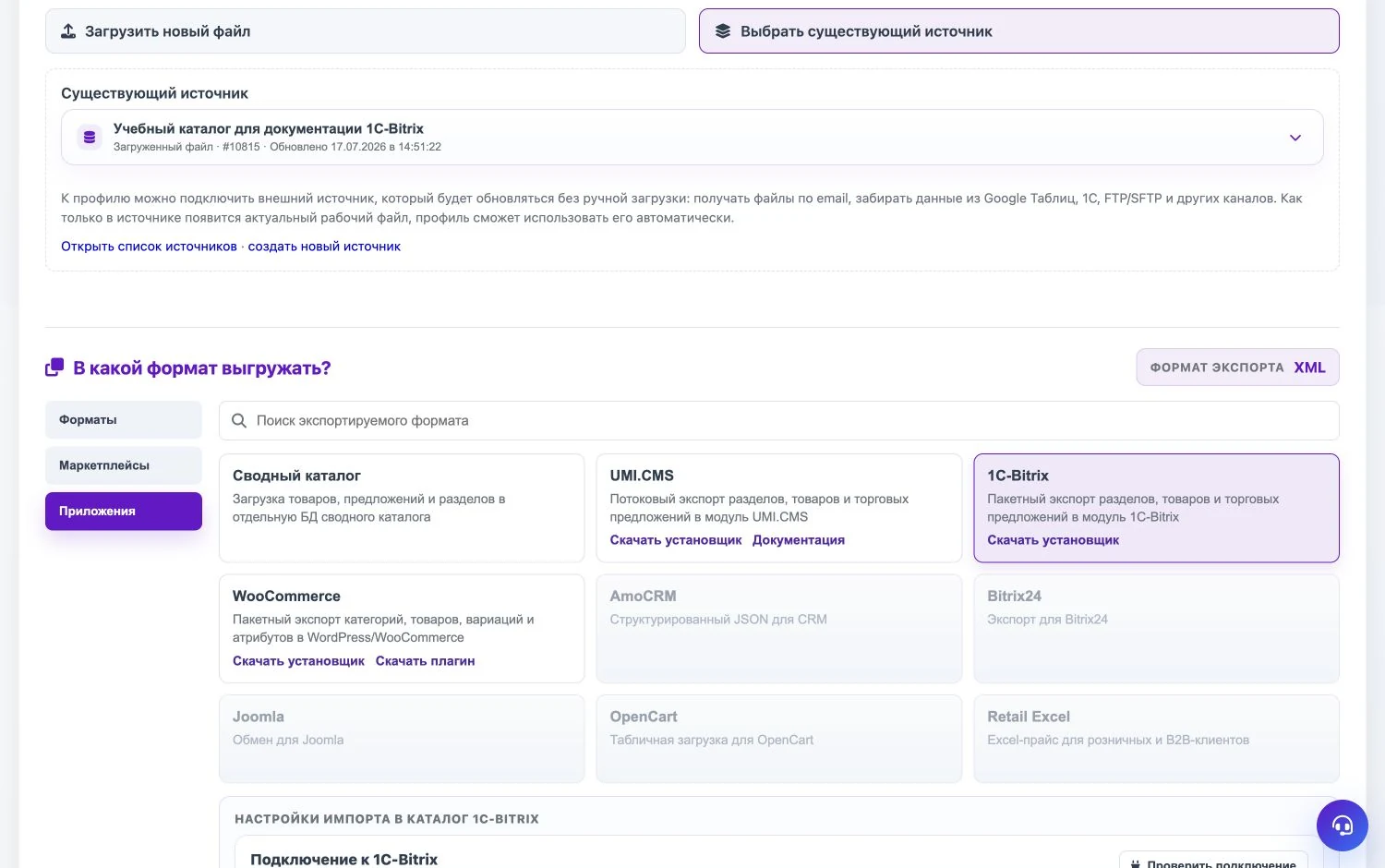Click the layers icon beside Выбрать существующий источник
1385x868 pixels.
723,31
